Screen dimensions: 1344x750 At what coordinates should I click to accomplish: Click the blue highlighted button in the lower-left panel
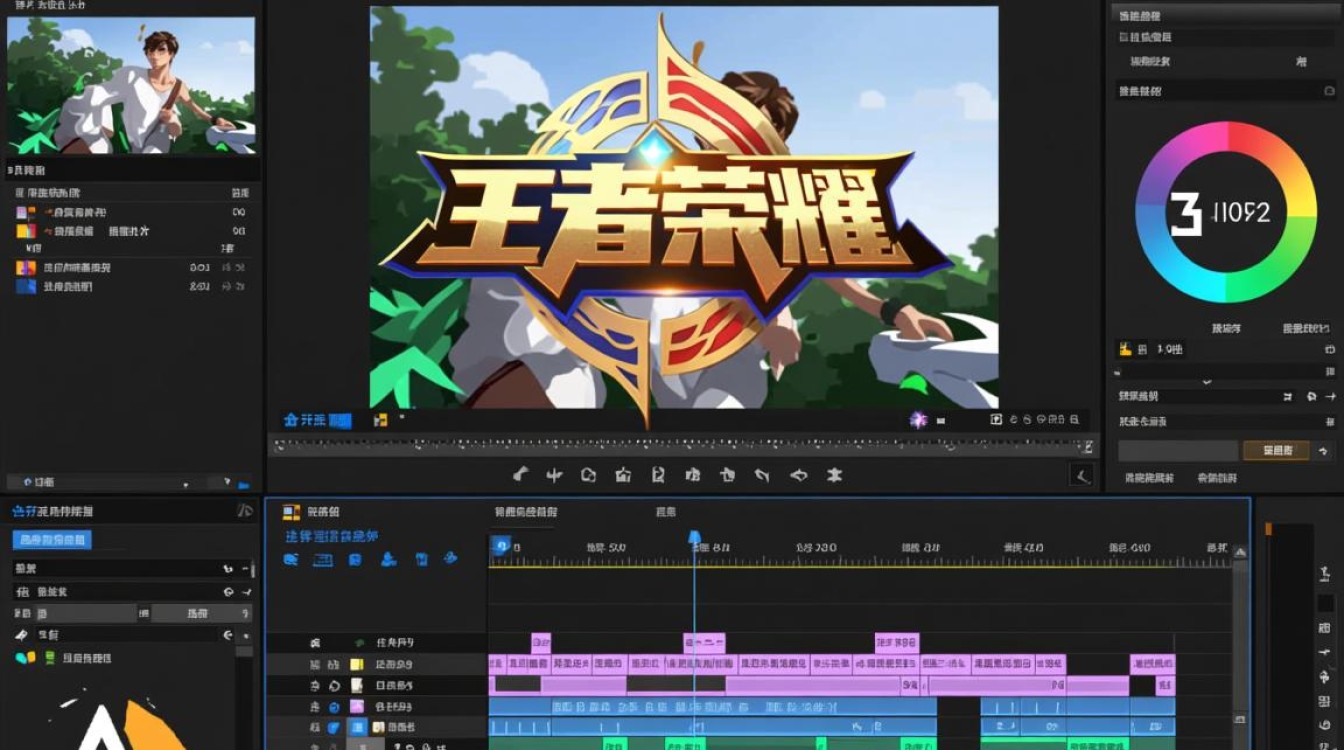(52, 540)
